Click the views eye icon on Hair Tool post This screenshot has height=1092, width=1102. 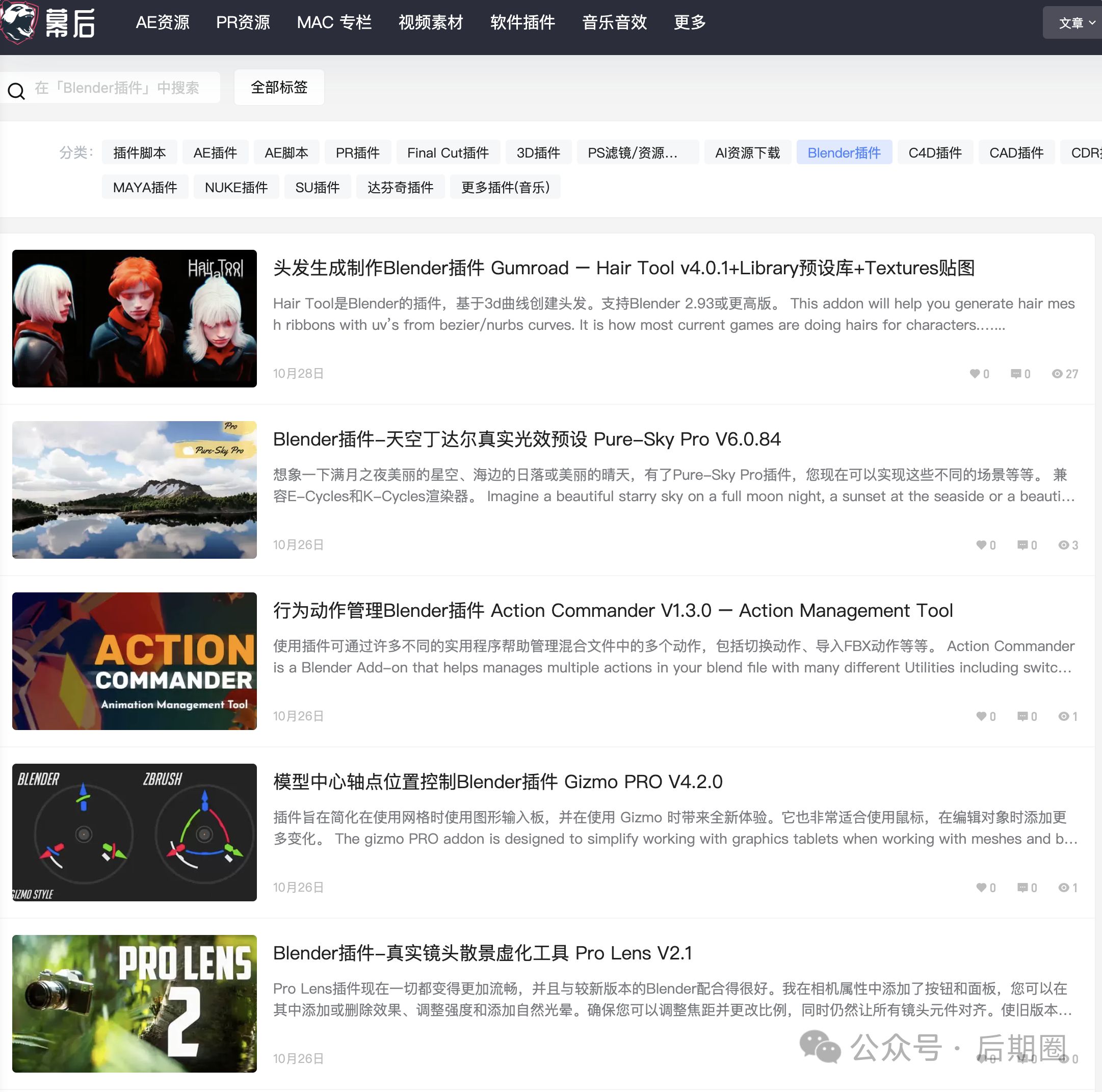tap(1057, 374)
